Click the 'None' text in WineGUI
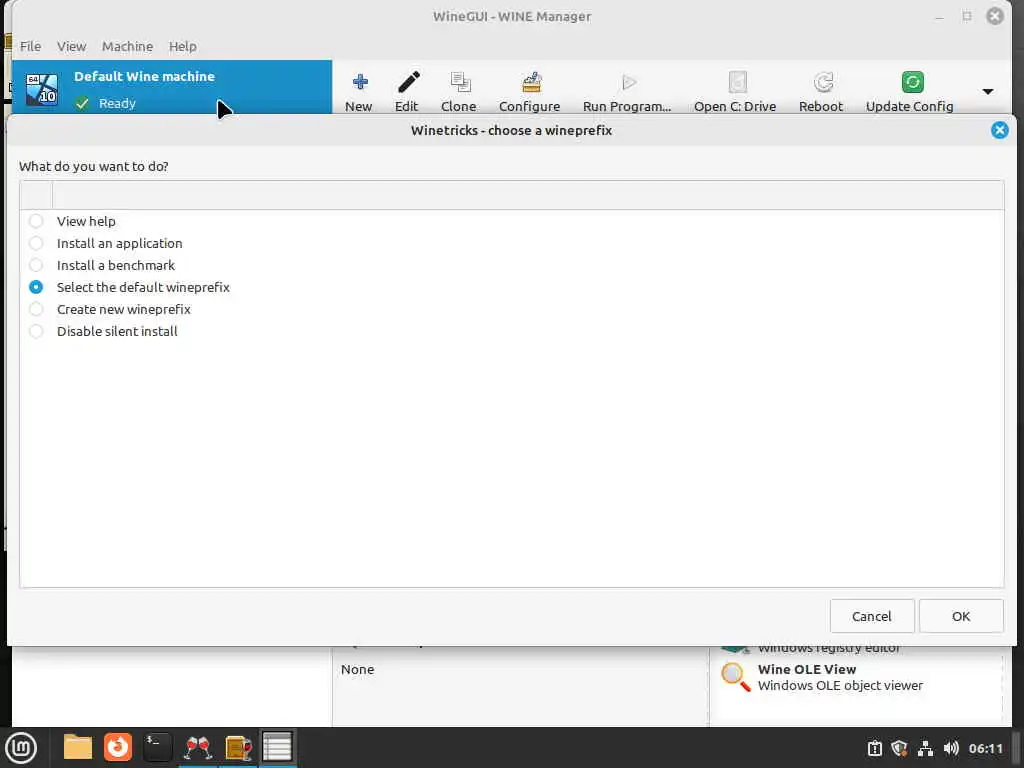Image resolution: width=1024 pixels, height=768 pixels. pyautogui.click(x=357, y=669)
